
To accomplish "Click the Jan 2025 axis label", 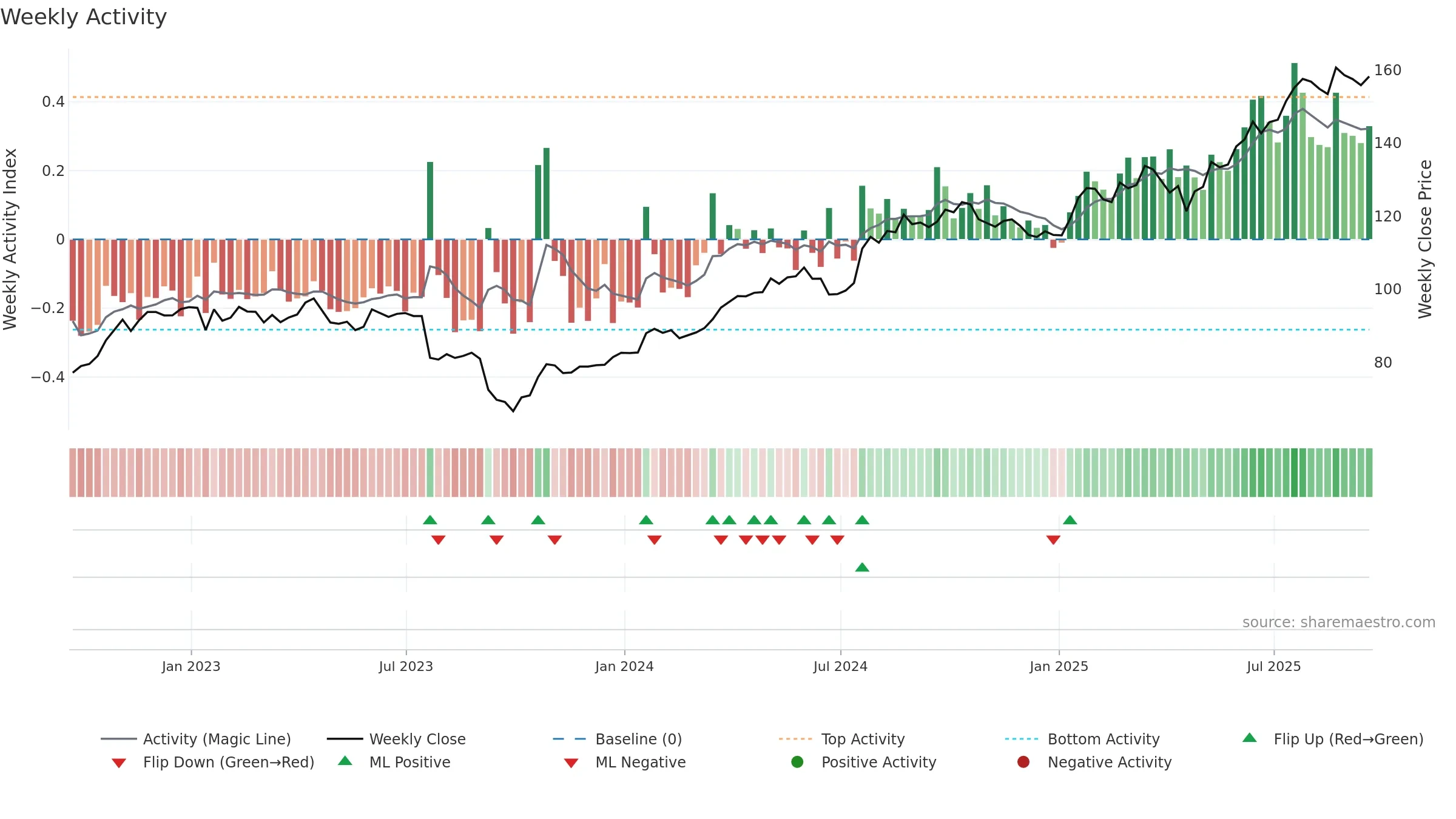I will tap(1059, 667).
